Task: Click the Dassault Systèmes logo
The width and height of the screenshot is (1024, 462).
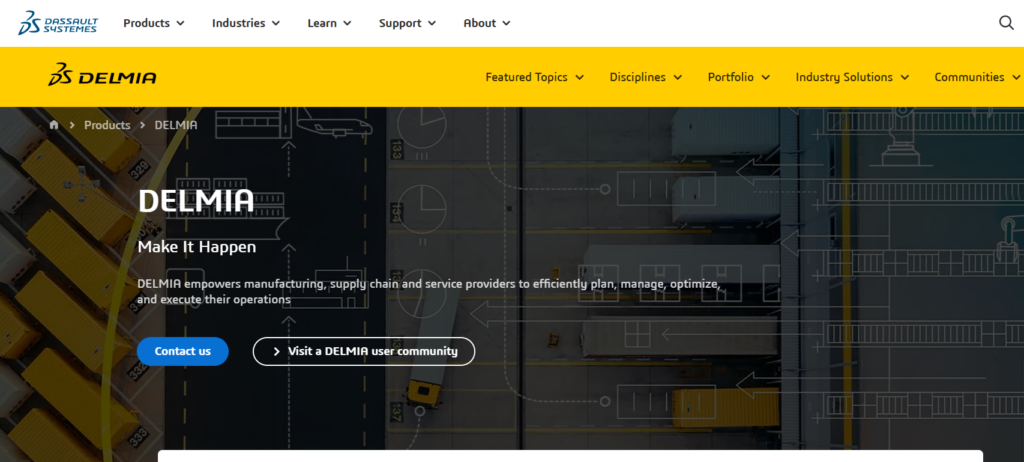Action: [57, 22]
